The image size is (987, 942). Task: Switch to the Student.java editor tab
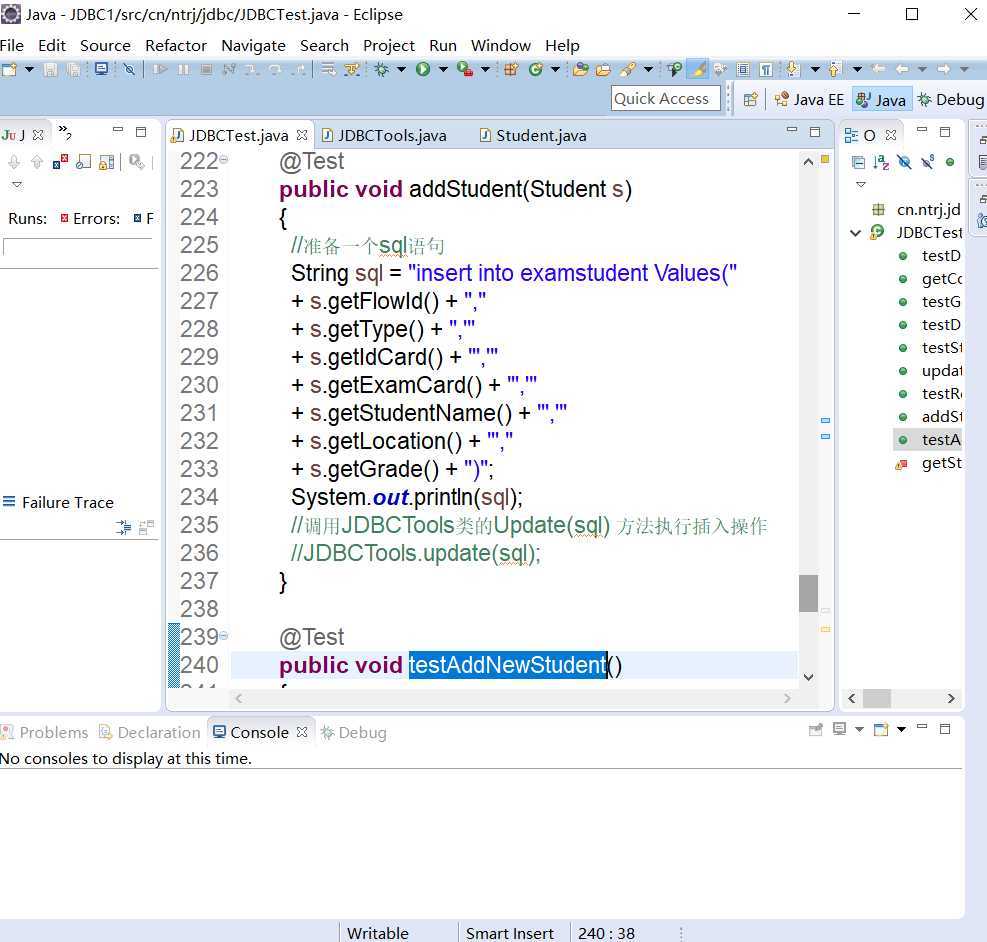(533, 135)
